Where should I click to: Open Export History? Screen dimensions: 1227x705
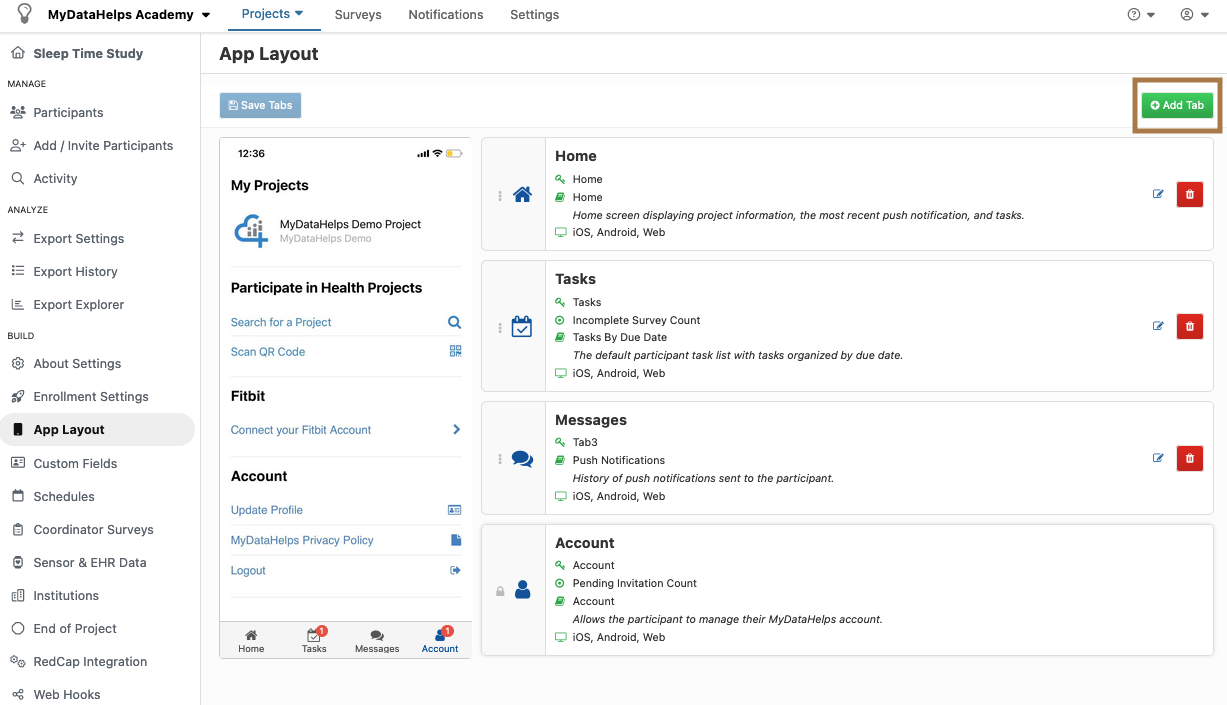75,271
